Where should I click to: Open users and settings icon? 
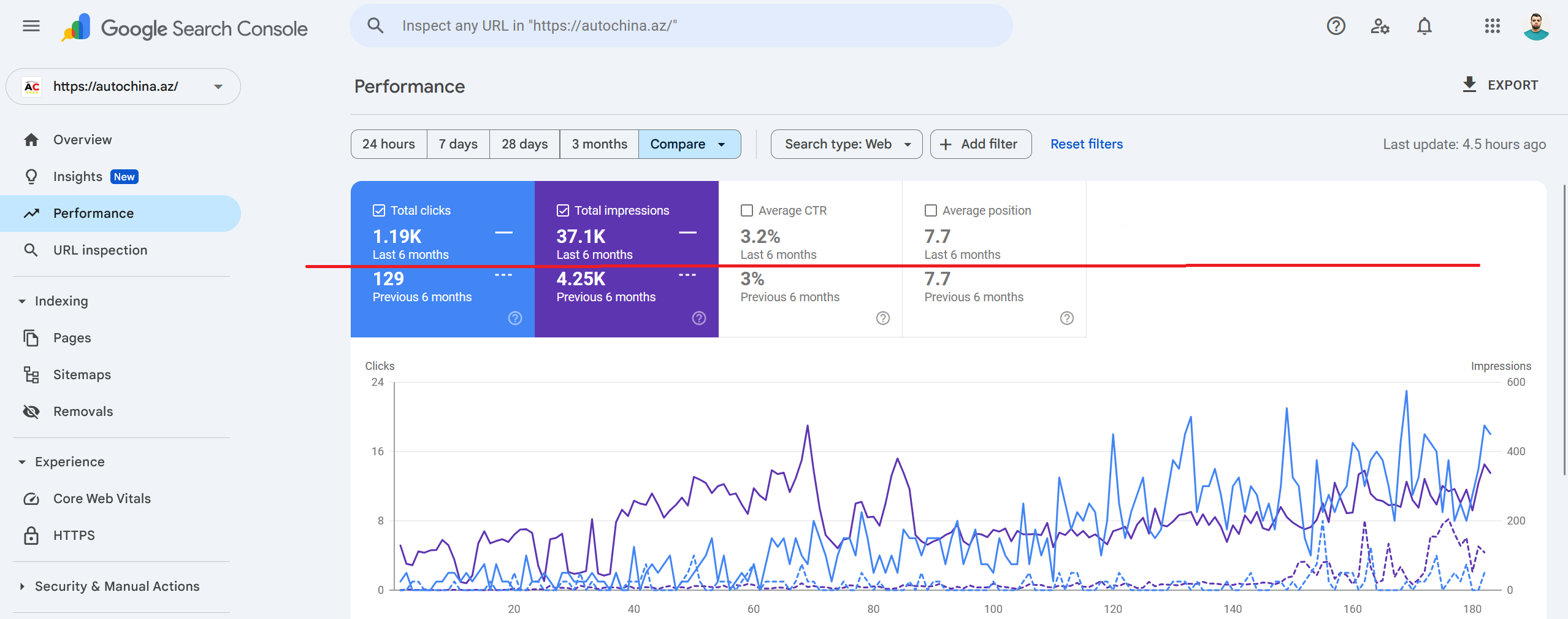pos(1380,26)
